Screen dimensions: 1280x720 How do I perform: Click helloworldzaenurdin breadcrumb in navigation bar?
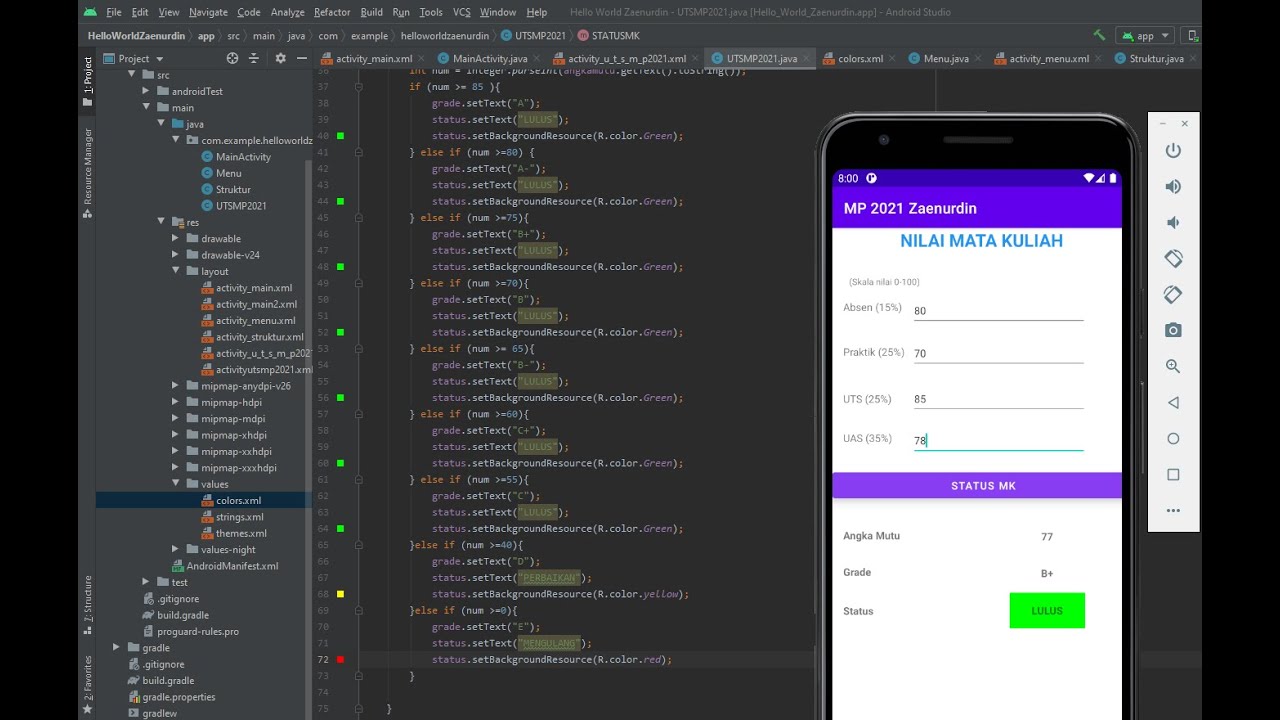pos(445,35)
